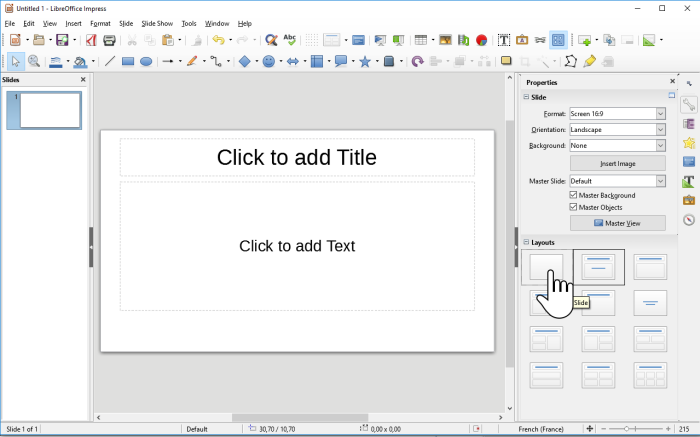700x437 pixels.
Task: Export directly as PDF
Action: [x=91, y=40]
